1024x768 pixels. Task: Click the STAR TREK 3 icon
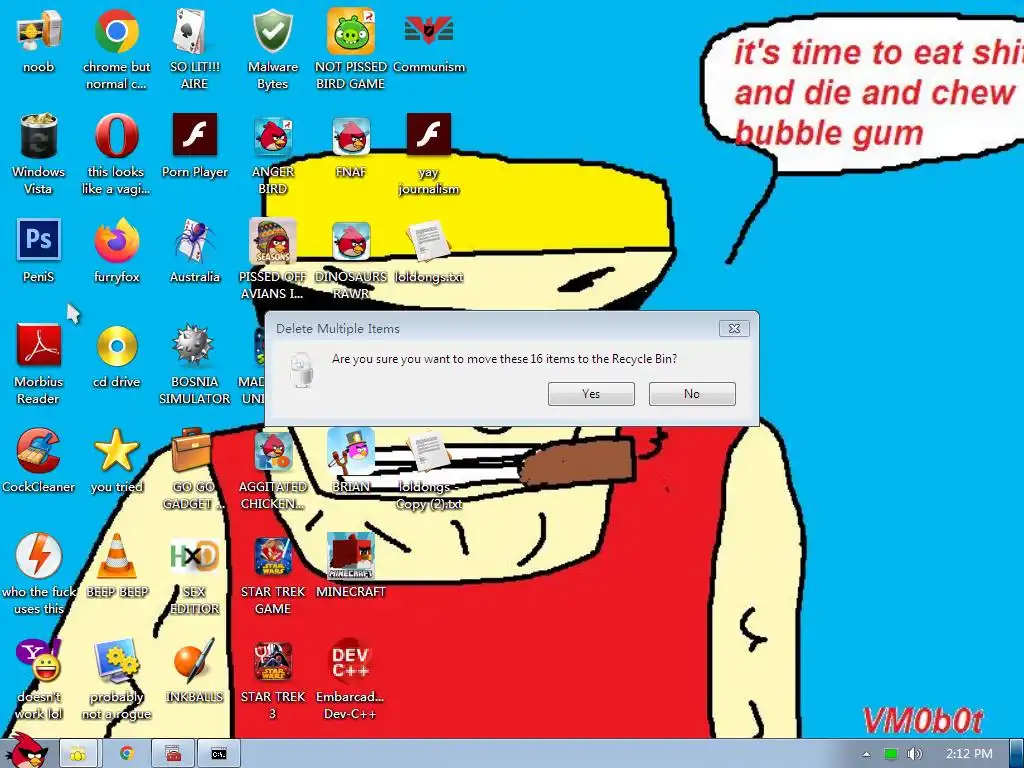[273, 661]
